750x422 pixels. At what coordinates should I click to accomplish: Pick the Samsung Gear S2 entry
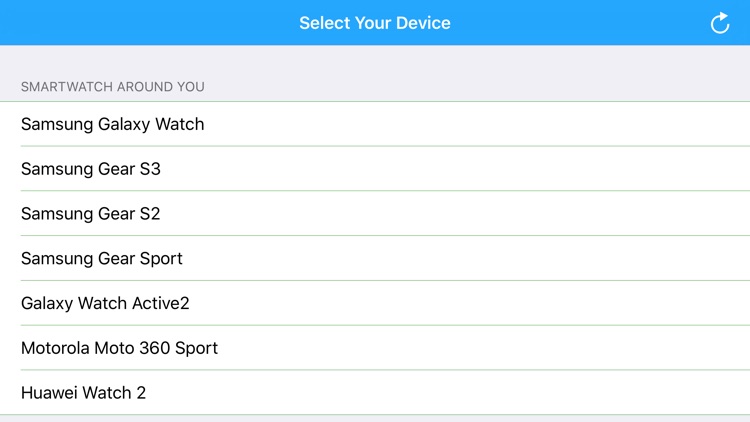click(375, 213)
